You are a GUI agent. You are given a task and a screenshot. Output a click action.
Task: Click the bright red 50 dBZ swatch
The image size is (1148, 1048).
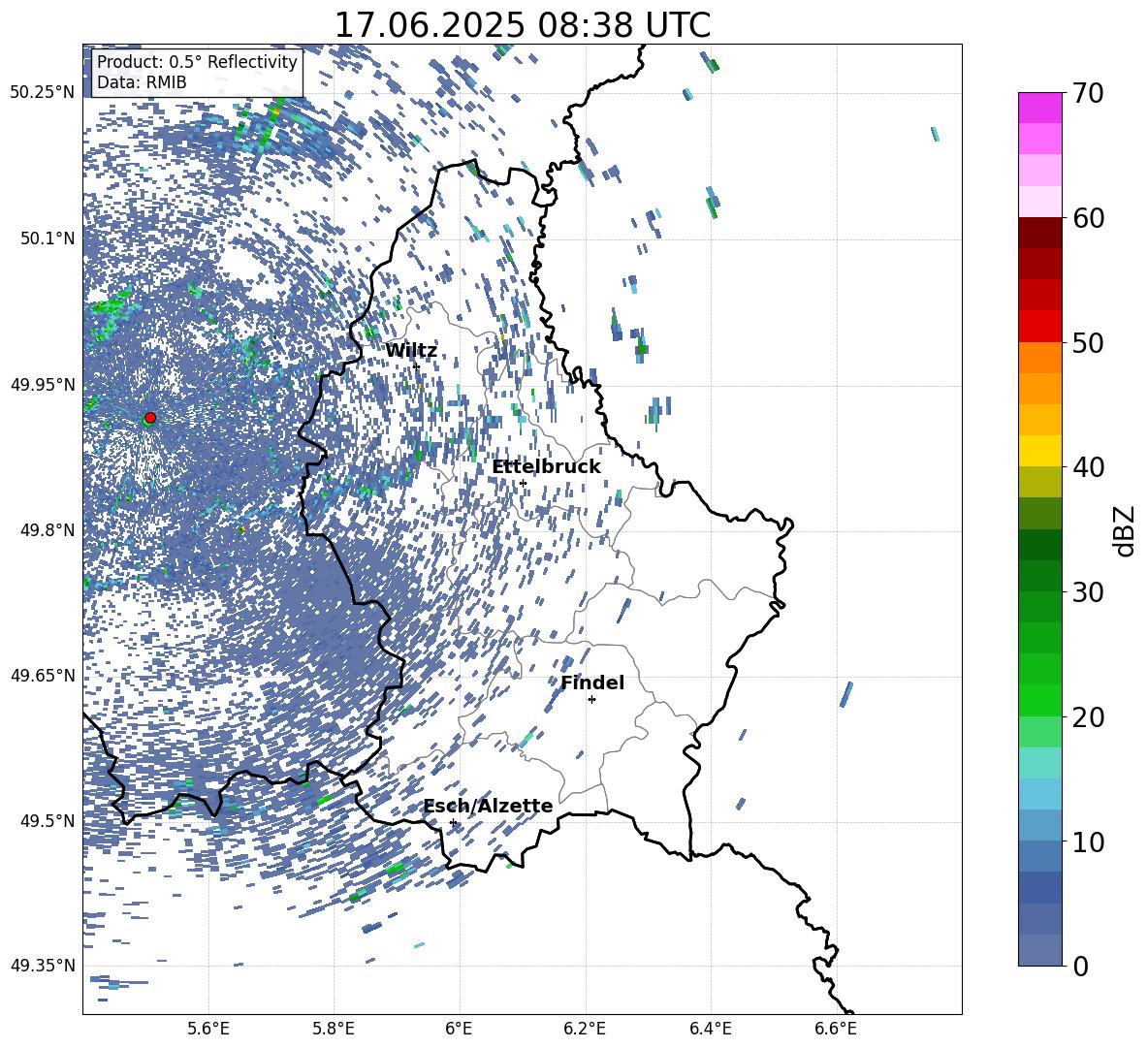tap(1039, 327)
